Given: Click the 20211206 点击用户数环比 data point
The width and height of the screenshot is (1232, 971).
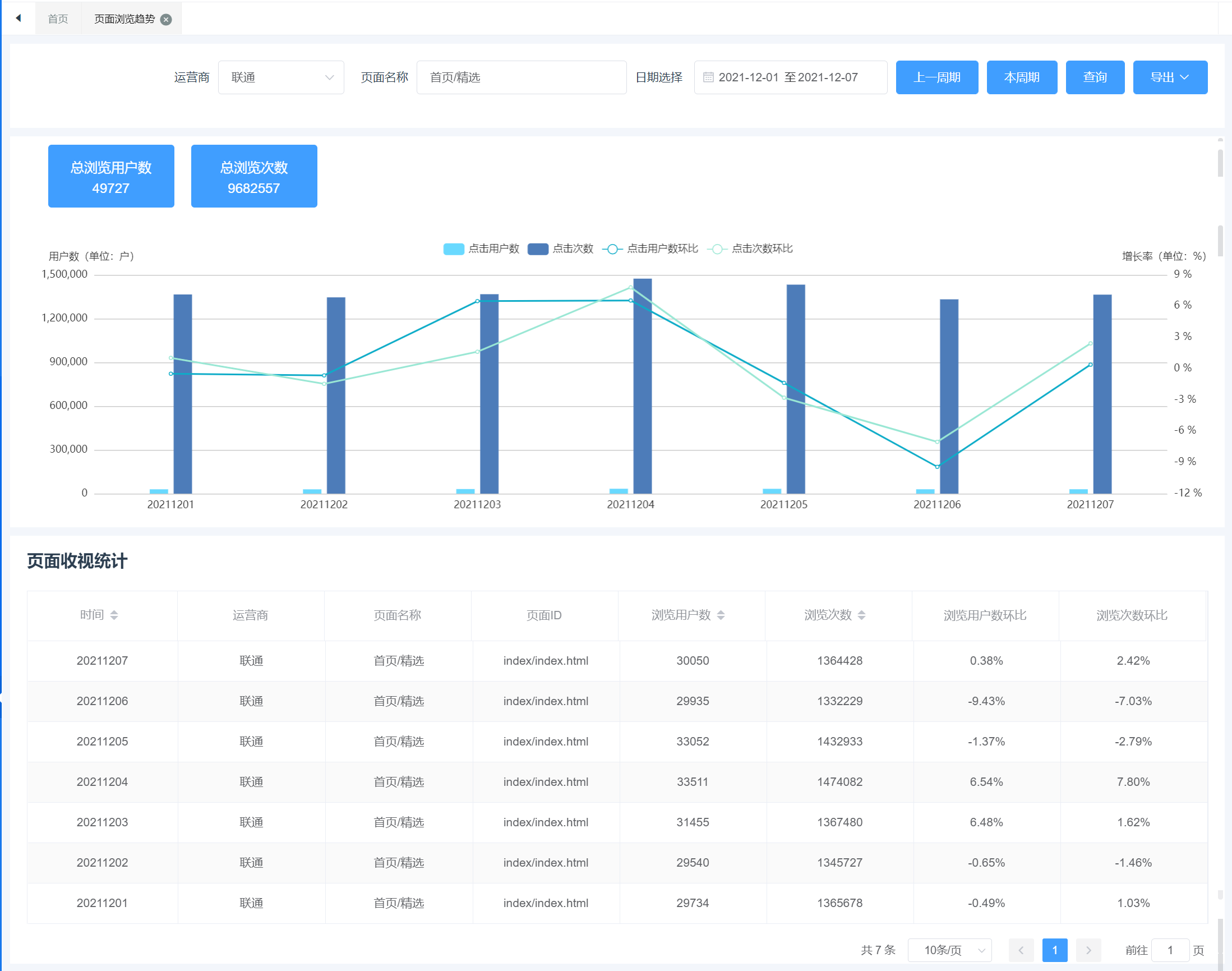Looking at the screenshot, I should tap(937, 467).
